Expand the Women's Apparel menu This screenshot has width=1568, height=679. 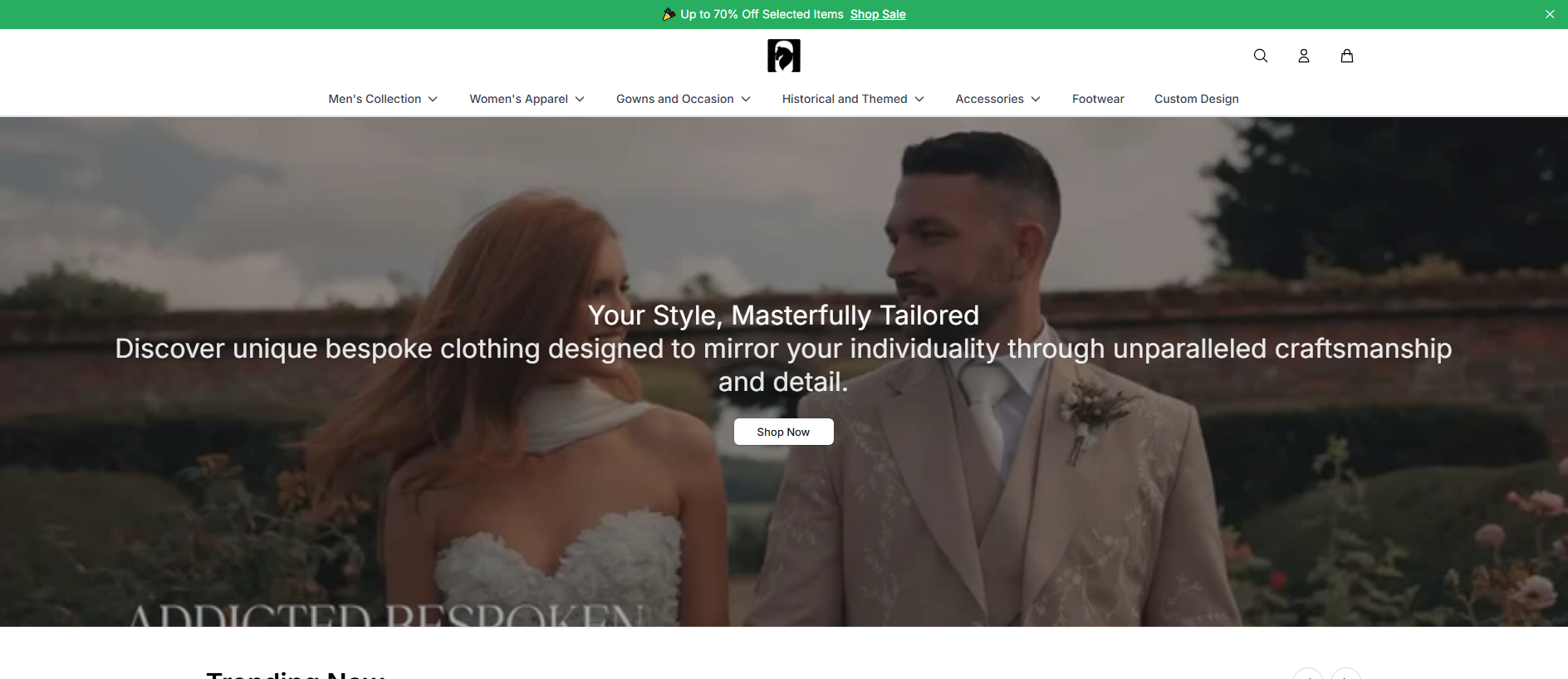click(x=527, y=99)
